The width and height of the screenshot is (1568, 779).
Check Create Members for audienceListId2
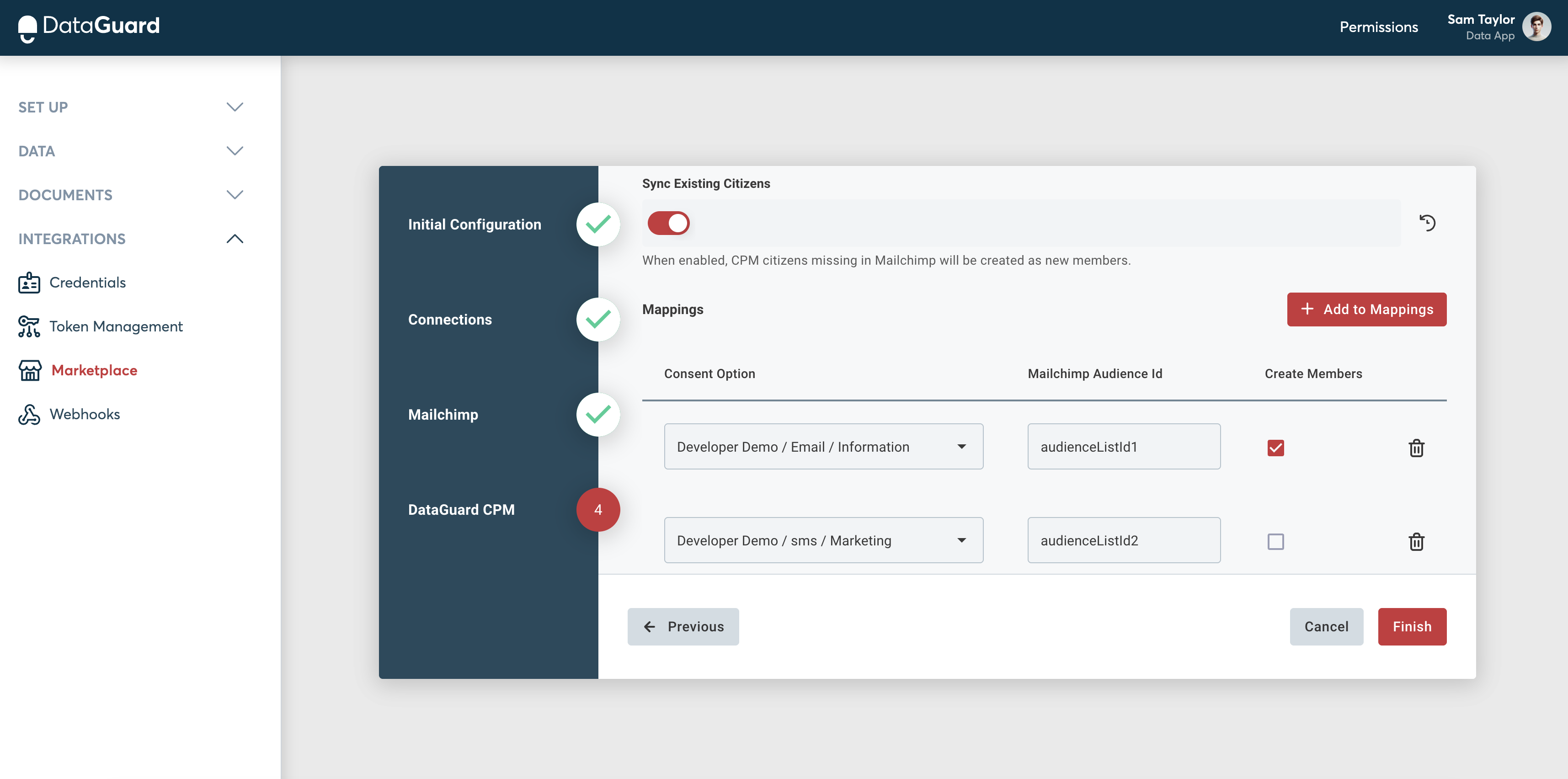[1275, 542]
